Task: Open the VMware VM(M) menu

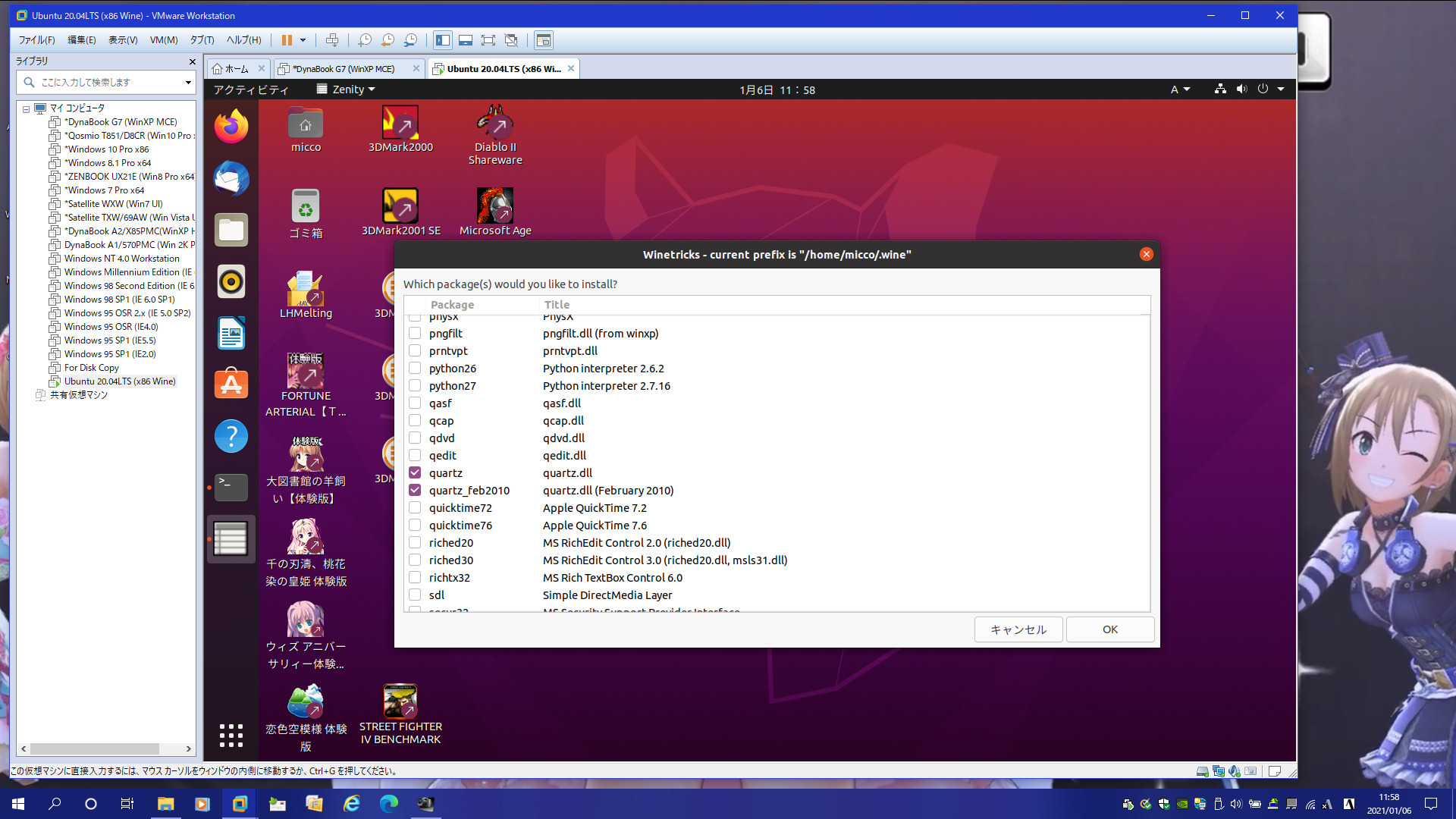Action: 164,40
